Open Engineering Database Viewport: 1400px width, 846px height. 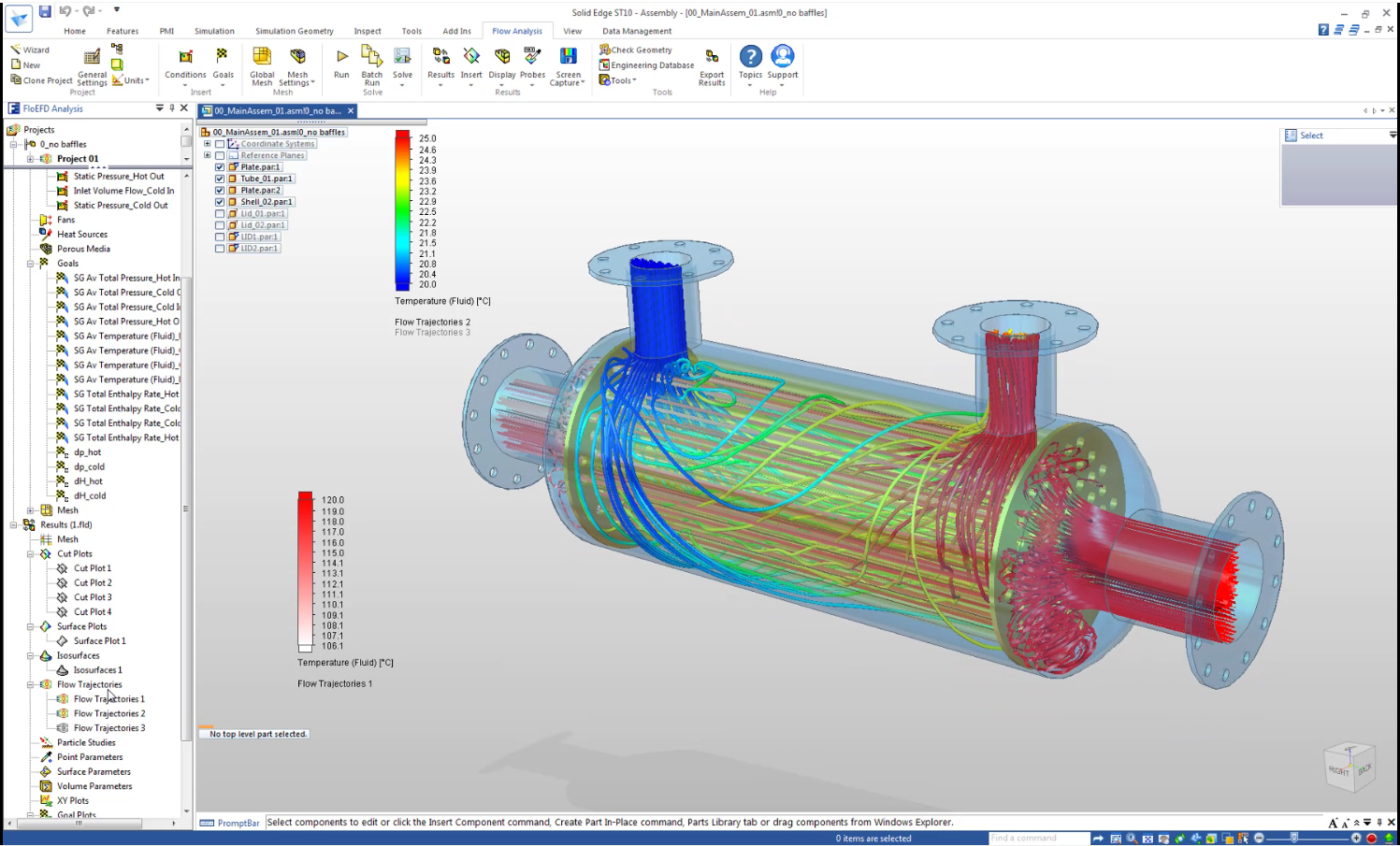(x=651, y=65)
